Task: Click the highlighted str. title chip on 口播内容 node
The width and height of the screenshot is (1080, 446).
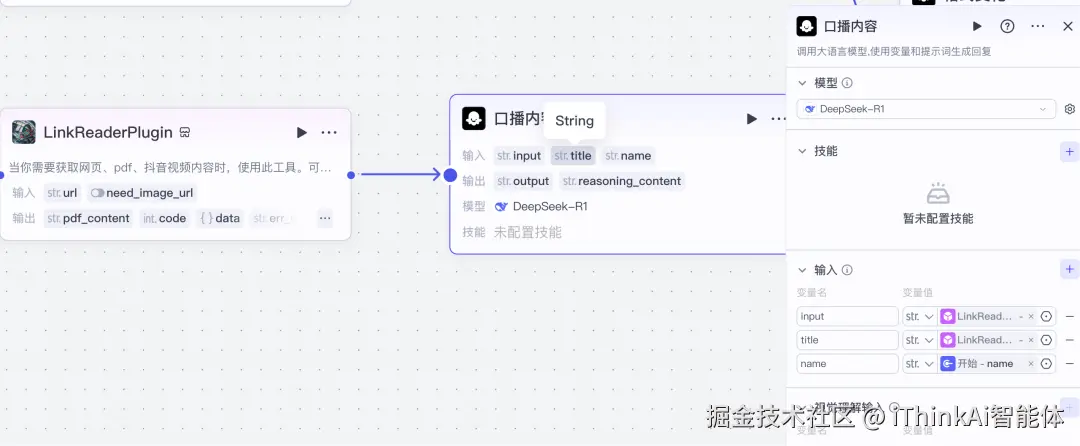Action: click(x=573, y=156)
